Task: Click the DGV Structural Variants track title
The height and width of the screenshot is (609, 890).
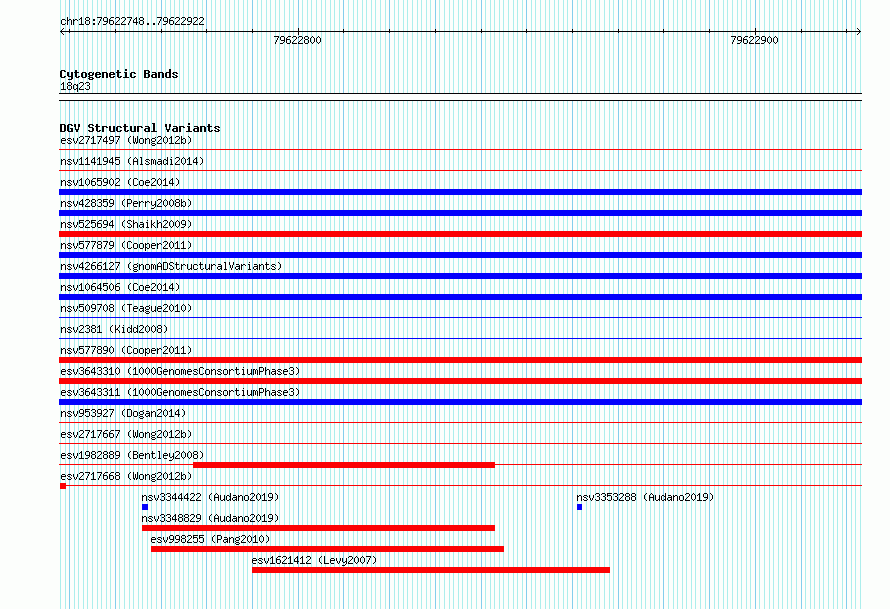Action: [x=140, y=128]
